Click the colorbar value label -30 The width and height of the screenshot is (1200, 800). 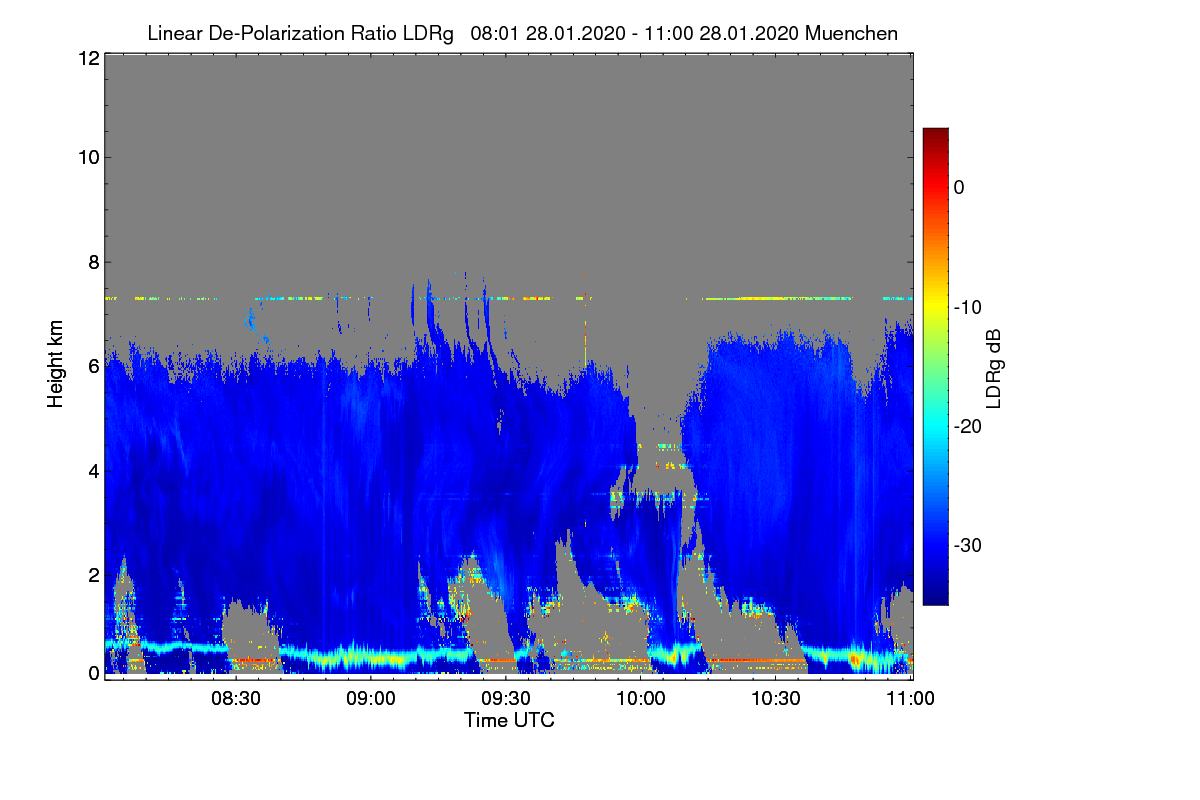967,546
